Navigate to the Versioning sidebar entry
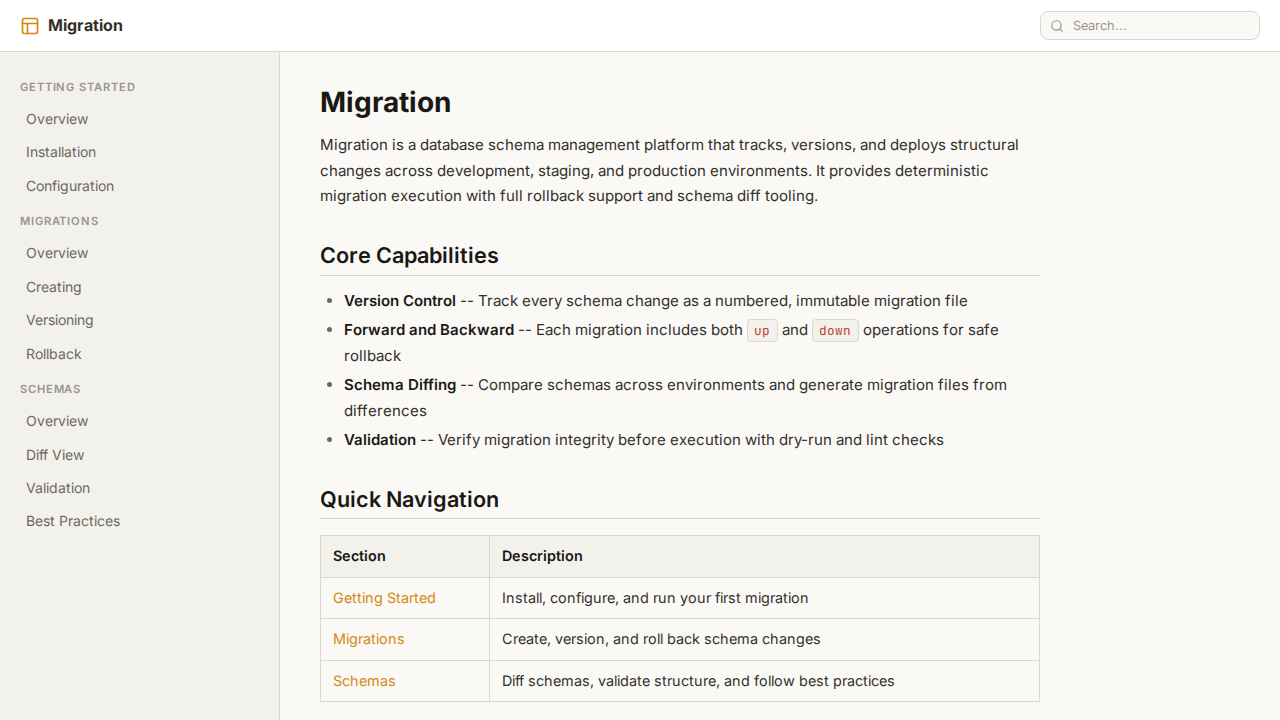The image size is (1280, 720). tap(60, 320)
